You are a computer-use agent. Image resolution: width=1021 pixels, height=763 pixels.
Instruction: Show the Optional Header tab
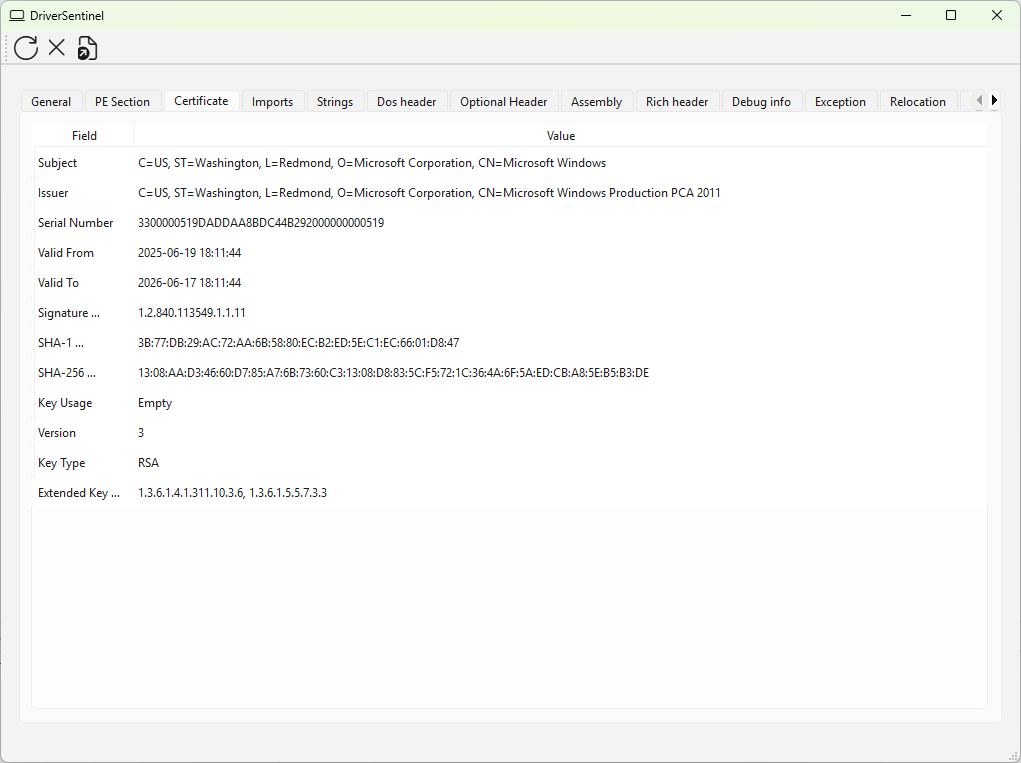tap(504, 102)
